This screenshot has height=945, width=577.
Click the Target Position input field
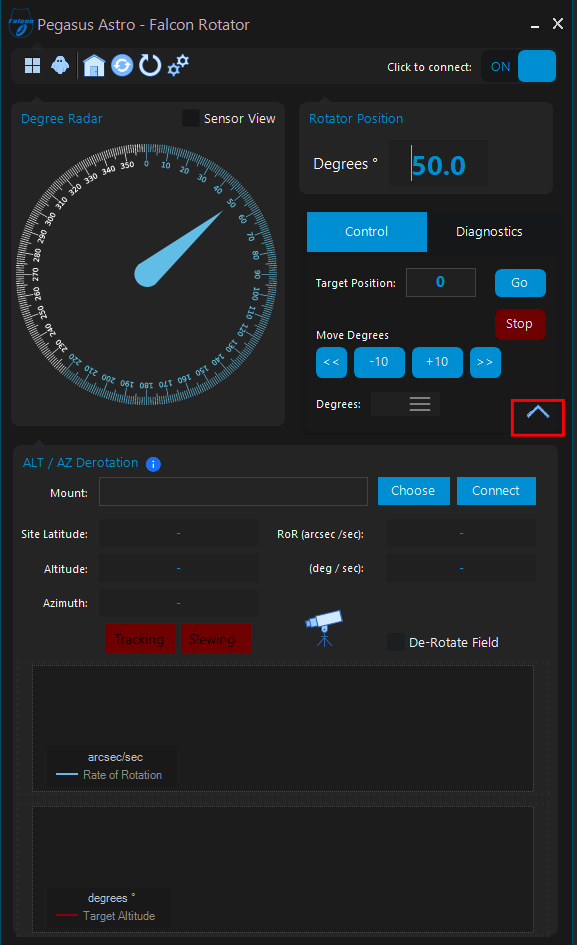coord(441,283)
